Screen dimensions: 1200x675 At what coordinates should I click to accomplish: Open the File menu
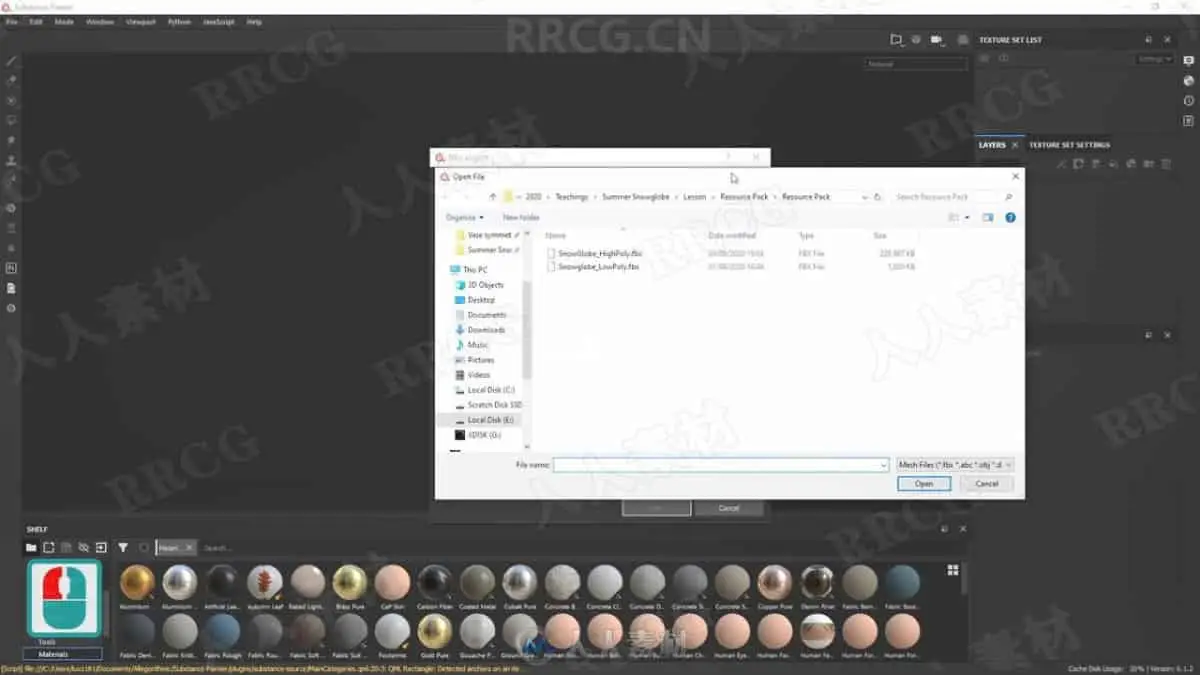(x=12, y=21)
